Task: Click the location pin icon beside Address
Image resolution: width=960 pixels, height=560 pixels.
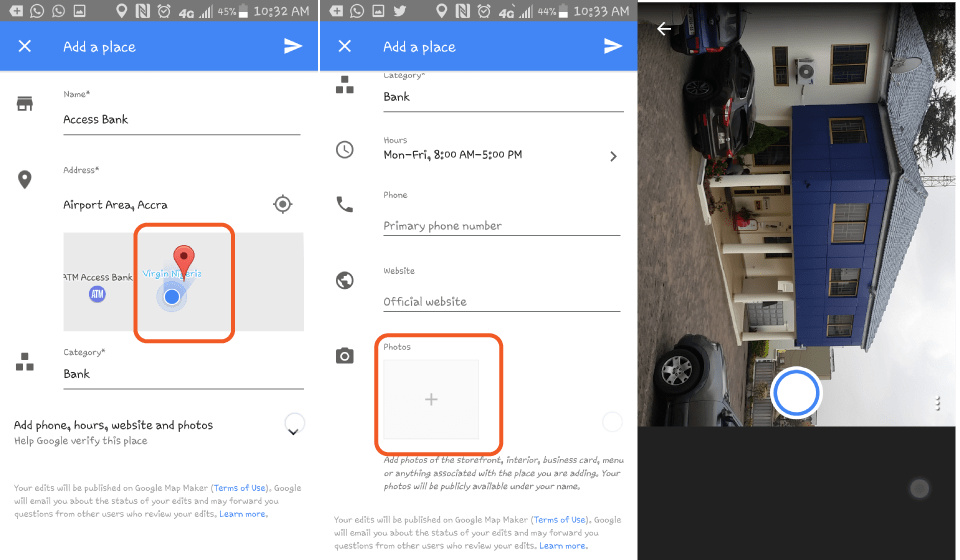Action: click(24, 180)
